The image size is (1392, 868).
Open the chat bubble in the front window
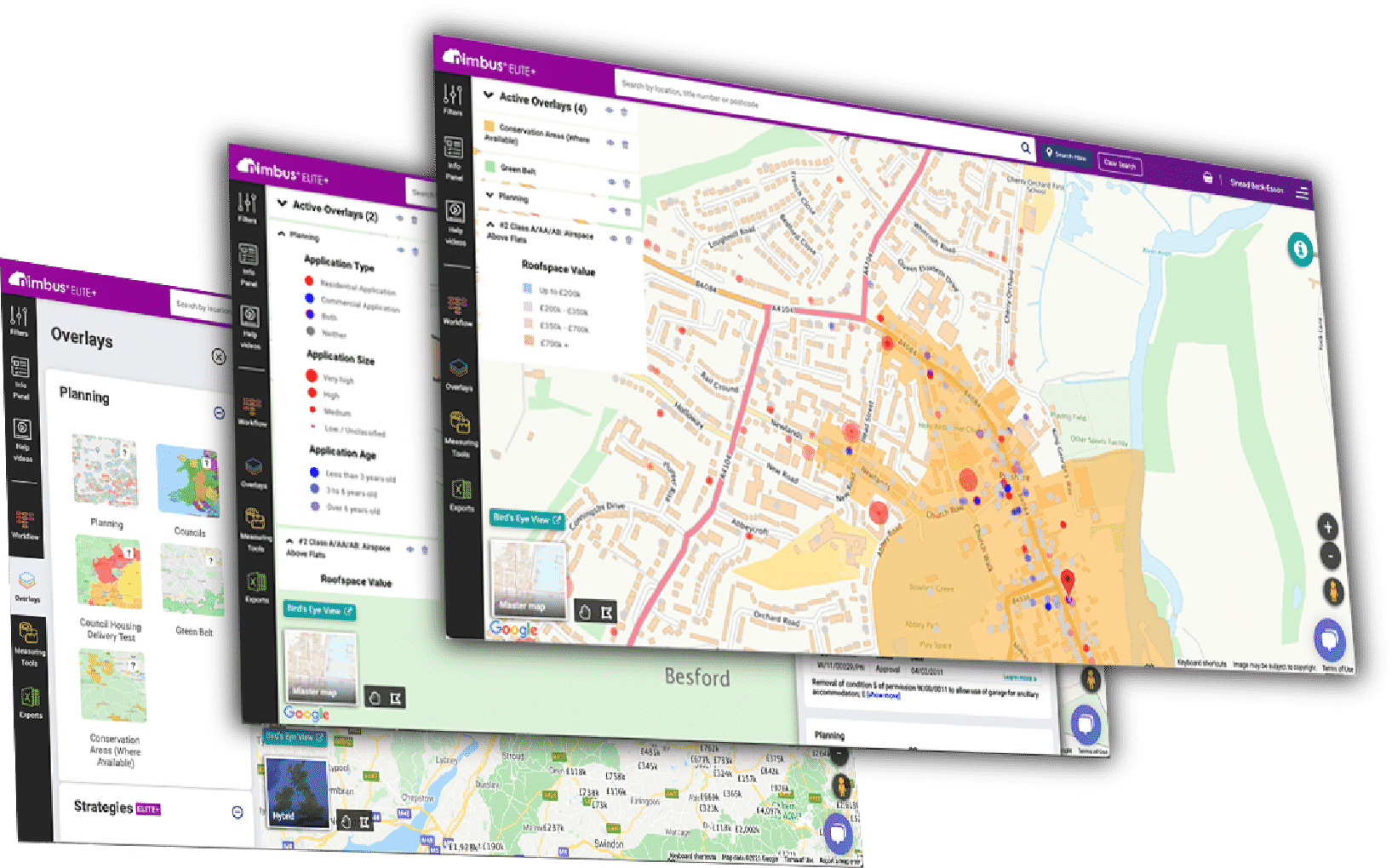[1330, 638]
